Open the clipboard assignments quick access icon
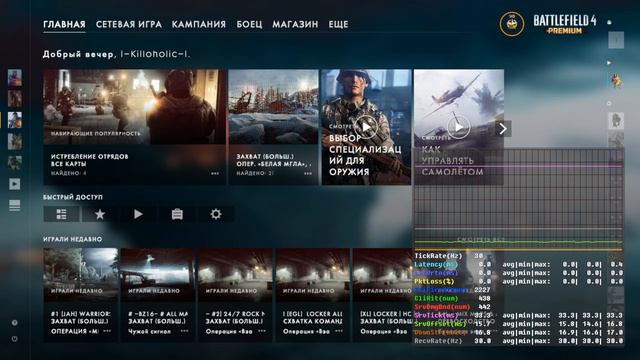The height and width of the screenshot is (360, 640). click(177, 214)
